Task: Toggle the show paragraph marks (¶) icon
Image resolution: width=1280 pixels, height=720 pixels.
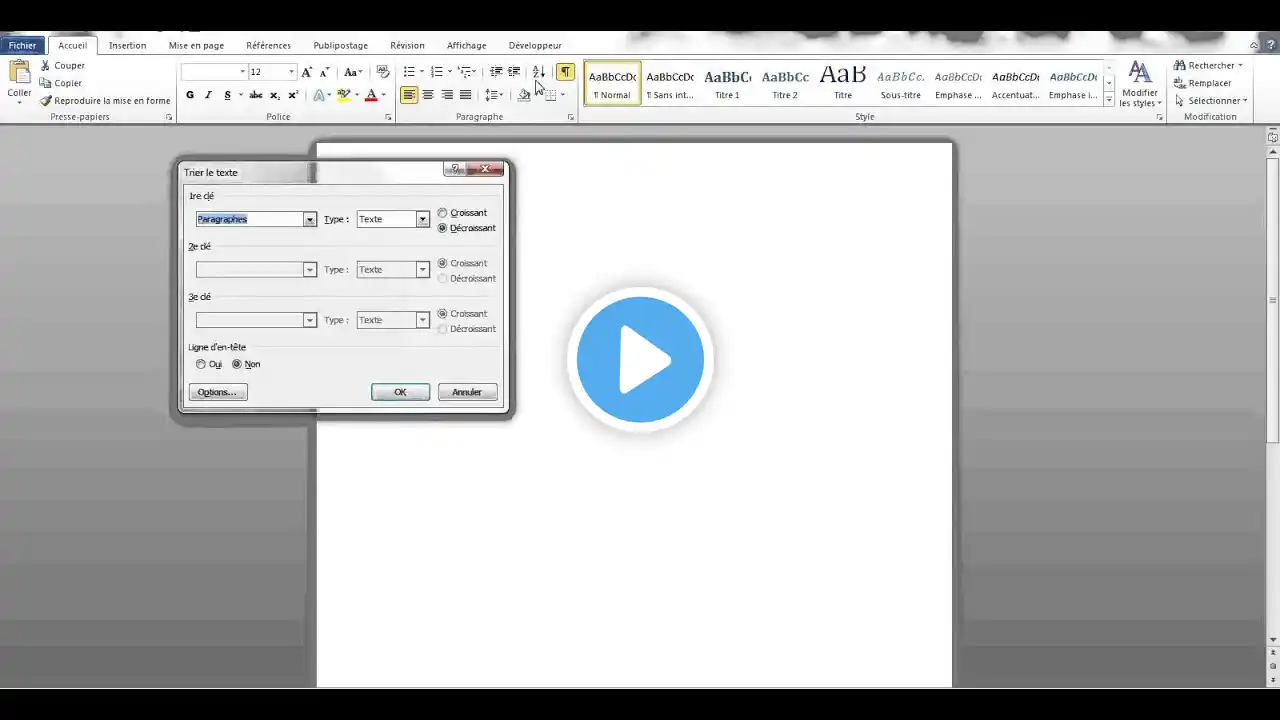Action: (x=566, y=72)
